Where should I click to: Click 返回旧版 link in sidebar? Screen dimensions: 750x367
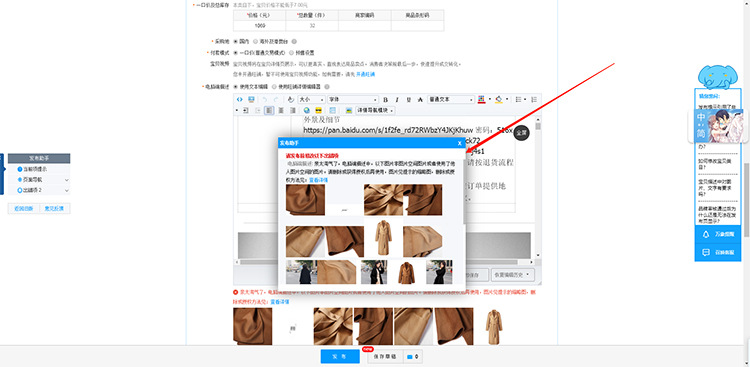[23, 208]
